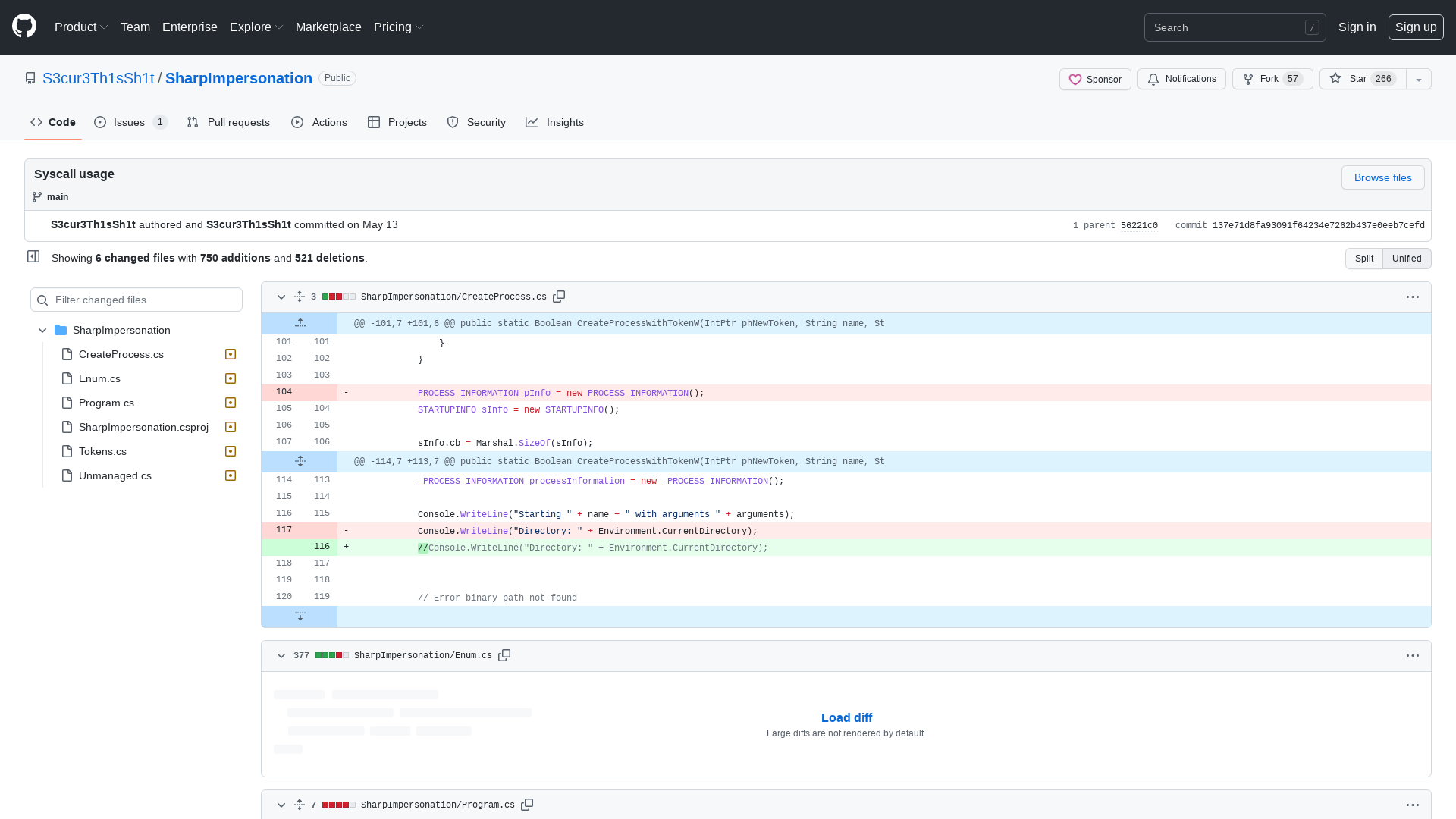Screen dimensions: 1456x819
Task: Click the slash shortcut icon in search
Action: coord(1312,27)
